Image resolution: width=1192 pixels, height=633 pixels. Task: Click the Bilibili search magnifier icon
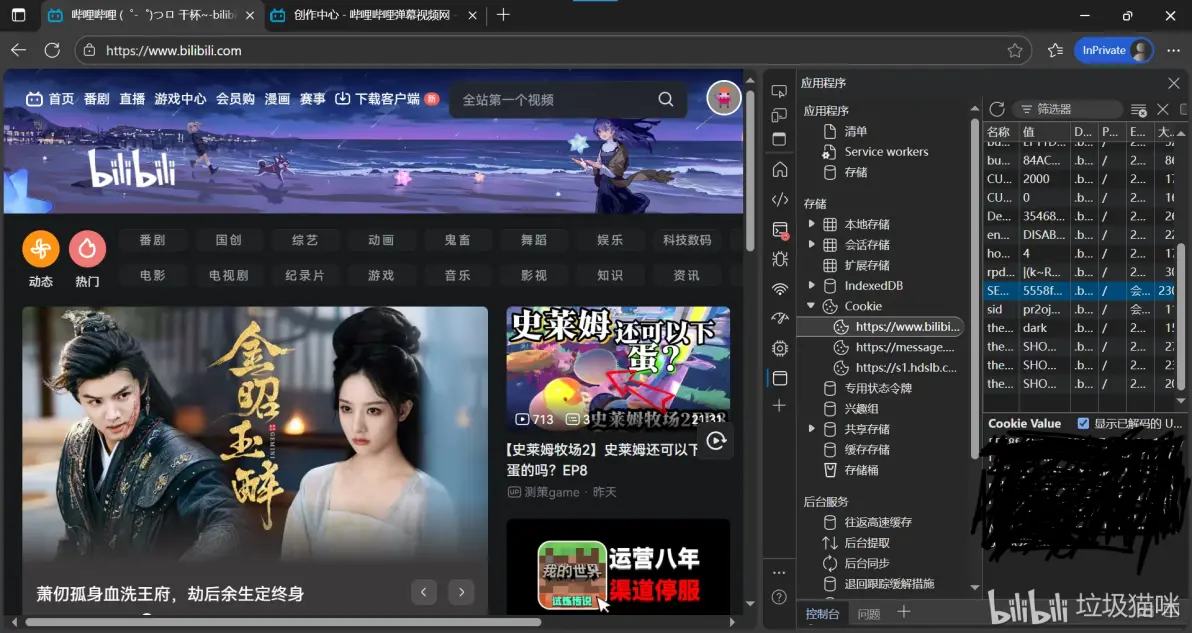(x=666, y=100)
